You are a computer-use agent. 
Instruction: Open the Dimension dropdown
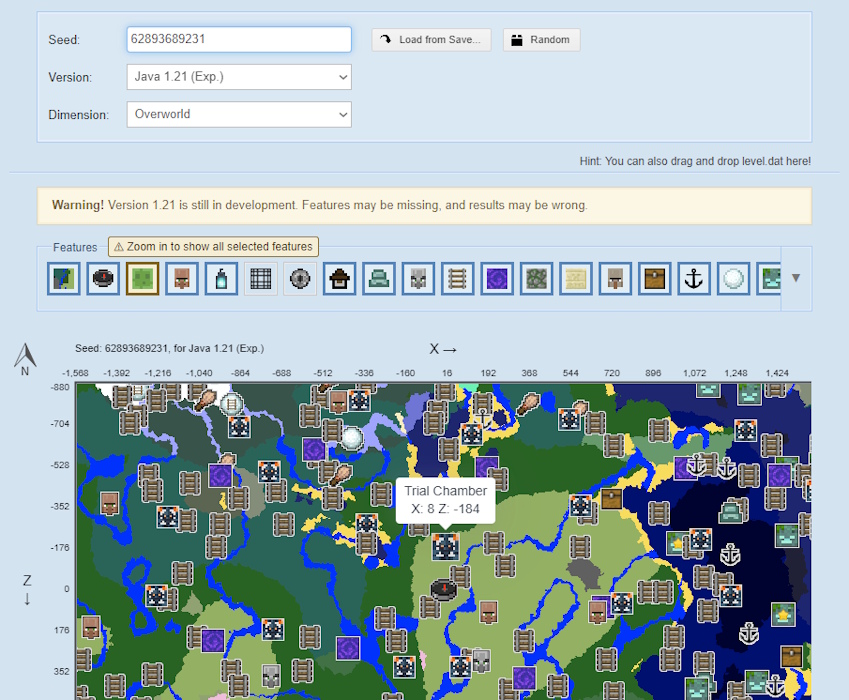tap(239, 114)
